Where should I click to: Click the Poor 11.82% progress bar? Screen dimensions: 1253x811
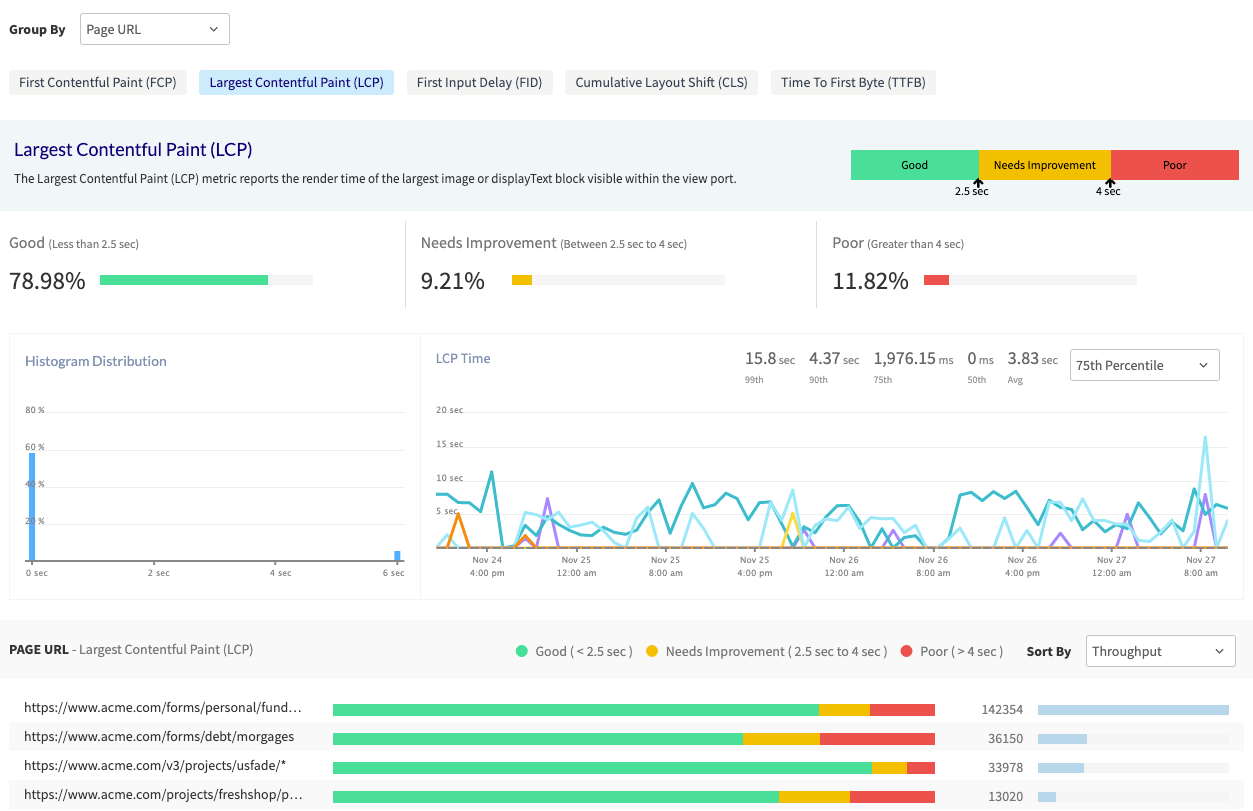[1030, 280]
